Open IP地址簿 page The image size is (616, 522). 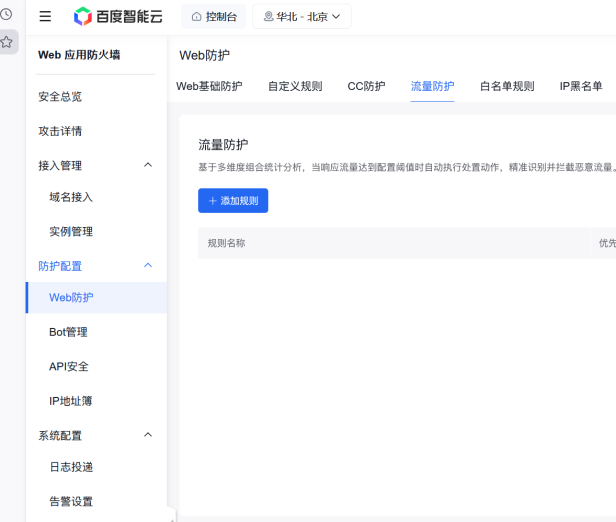tap(70, 401)
